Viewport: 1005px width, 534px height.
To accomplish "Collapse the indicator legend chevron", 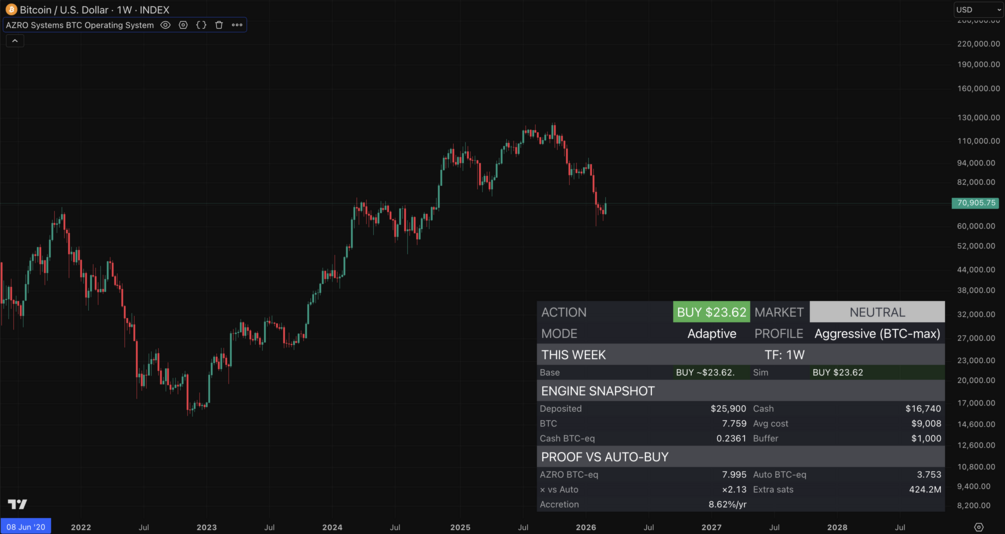I will click(x=15, y=41).
